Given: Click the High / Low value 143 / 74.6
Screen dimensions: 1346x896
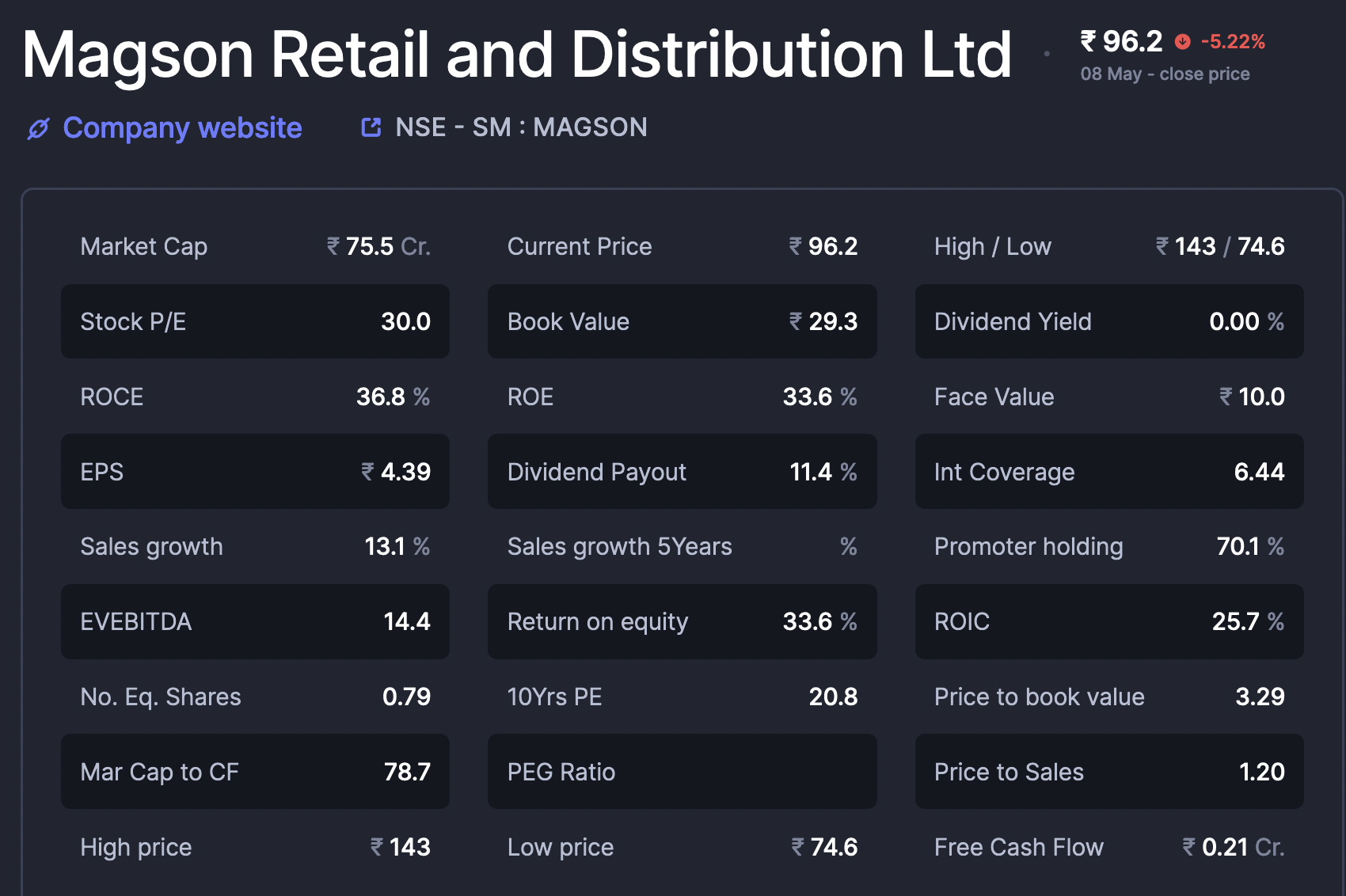Looking at the screenshot, I should point(1219,247).
